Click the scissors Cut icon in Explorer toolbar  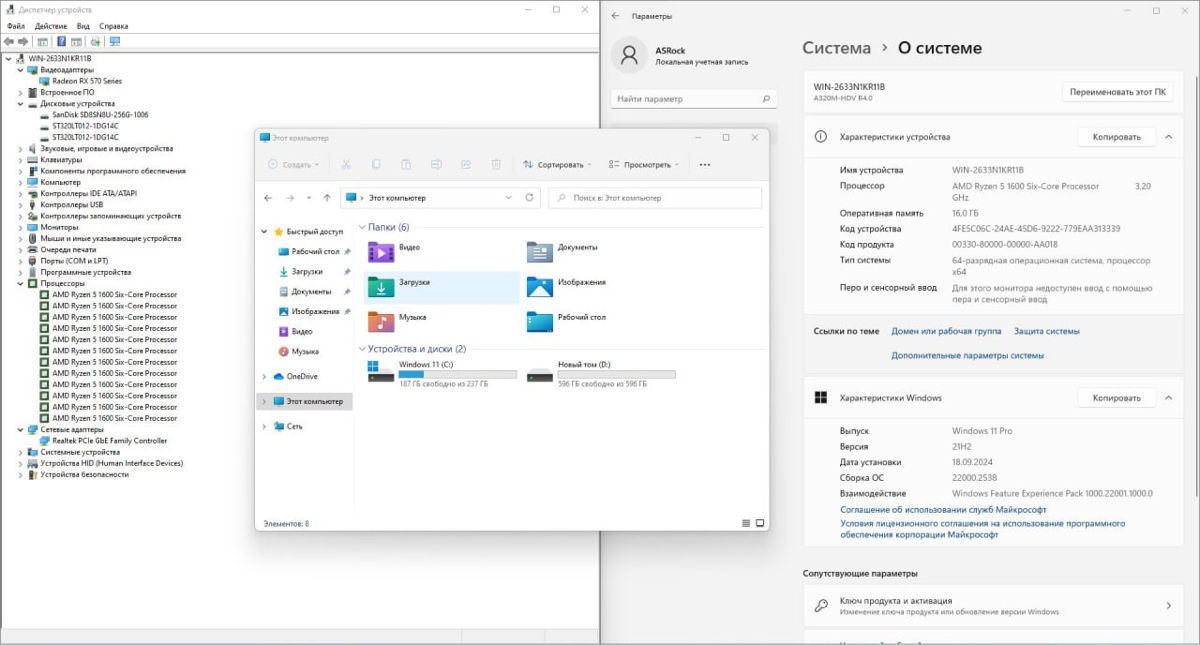(346, 164)
